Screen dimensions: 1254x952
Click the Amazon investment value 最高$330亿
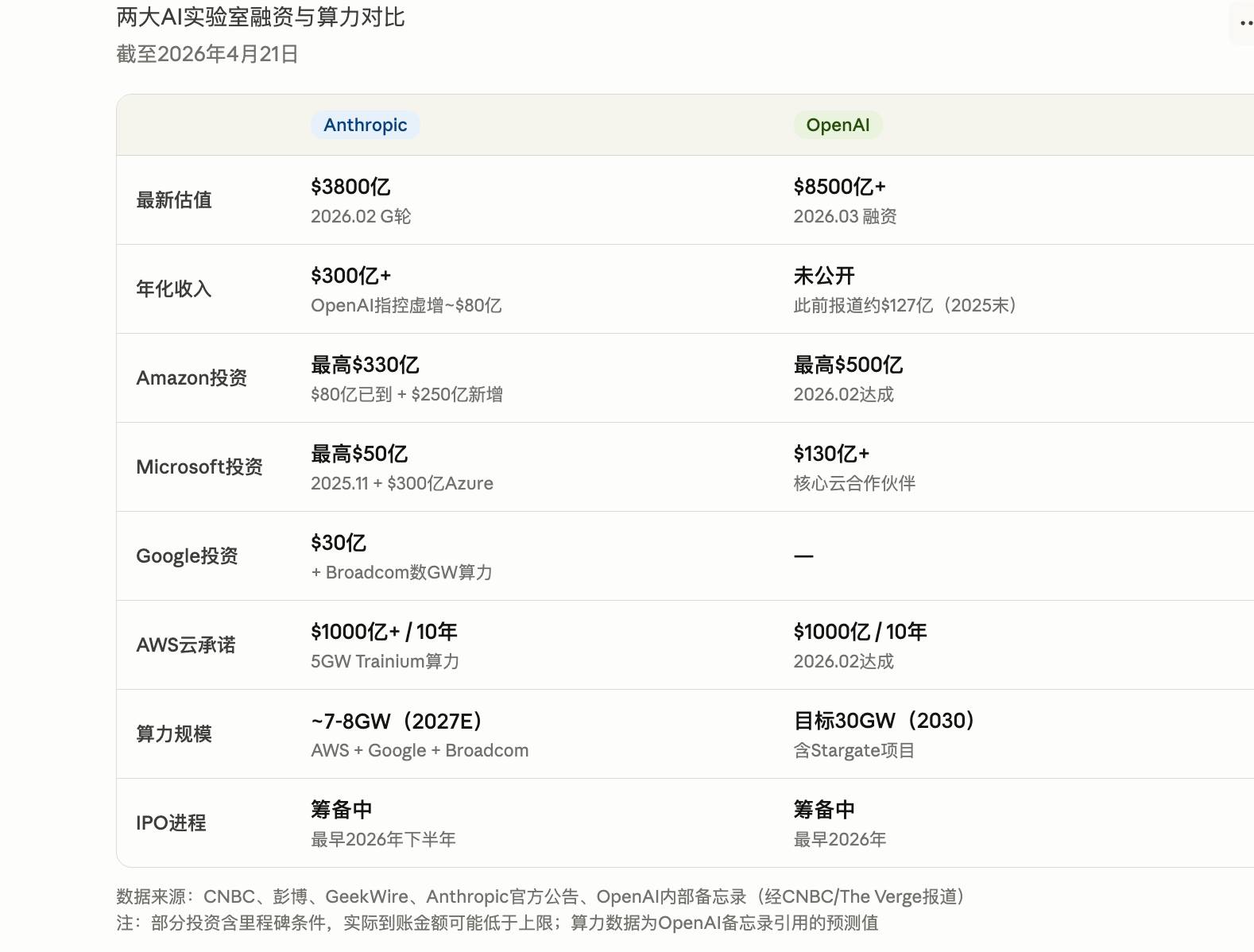(365, 365)
